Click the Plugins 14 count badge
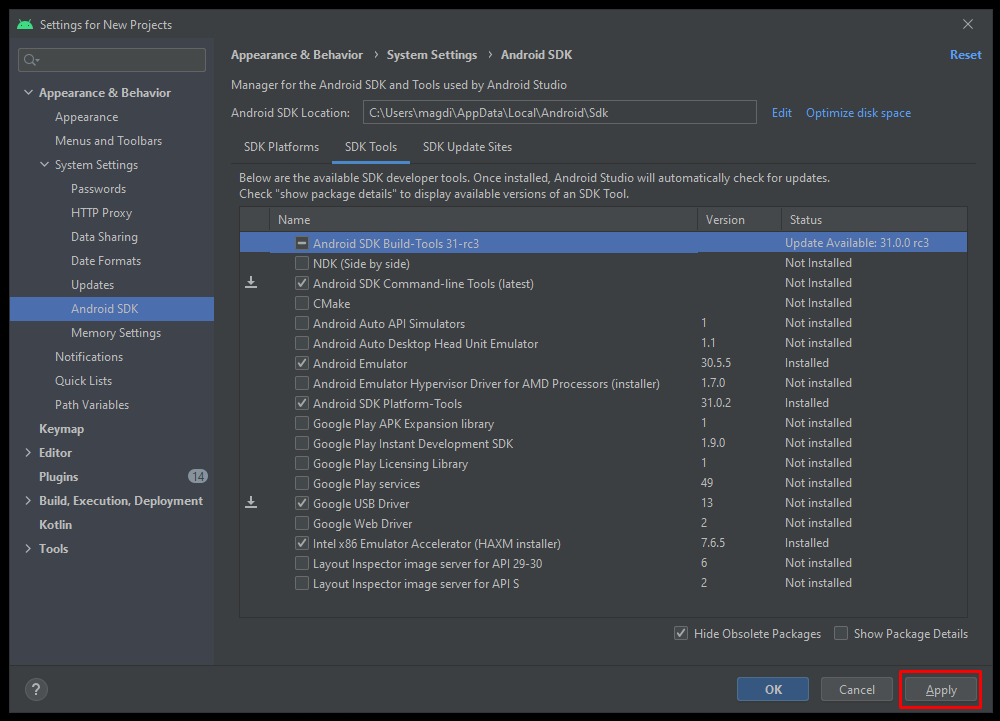 pyautogui.click(x=198, y=476)
